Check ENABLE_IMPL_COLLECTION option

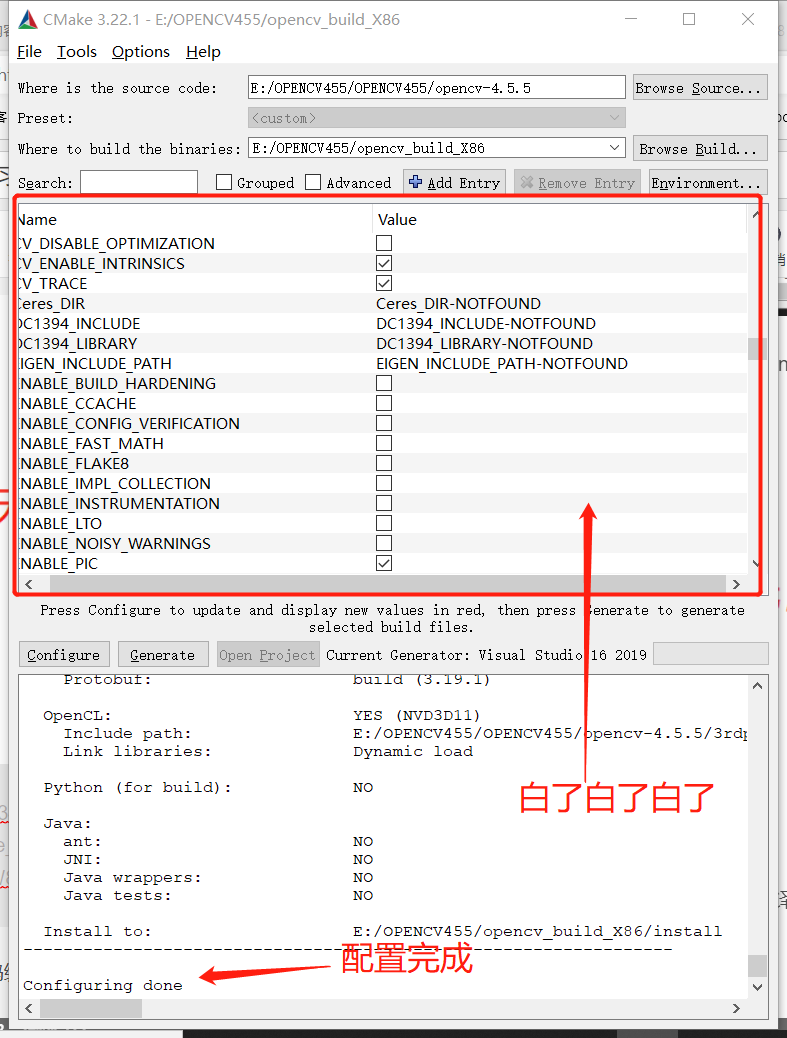tap(384, 483)
